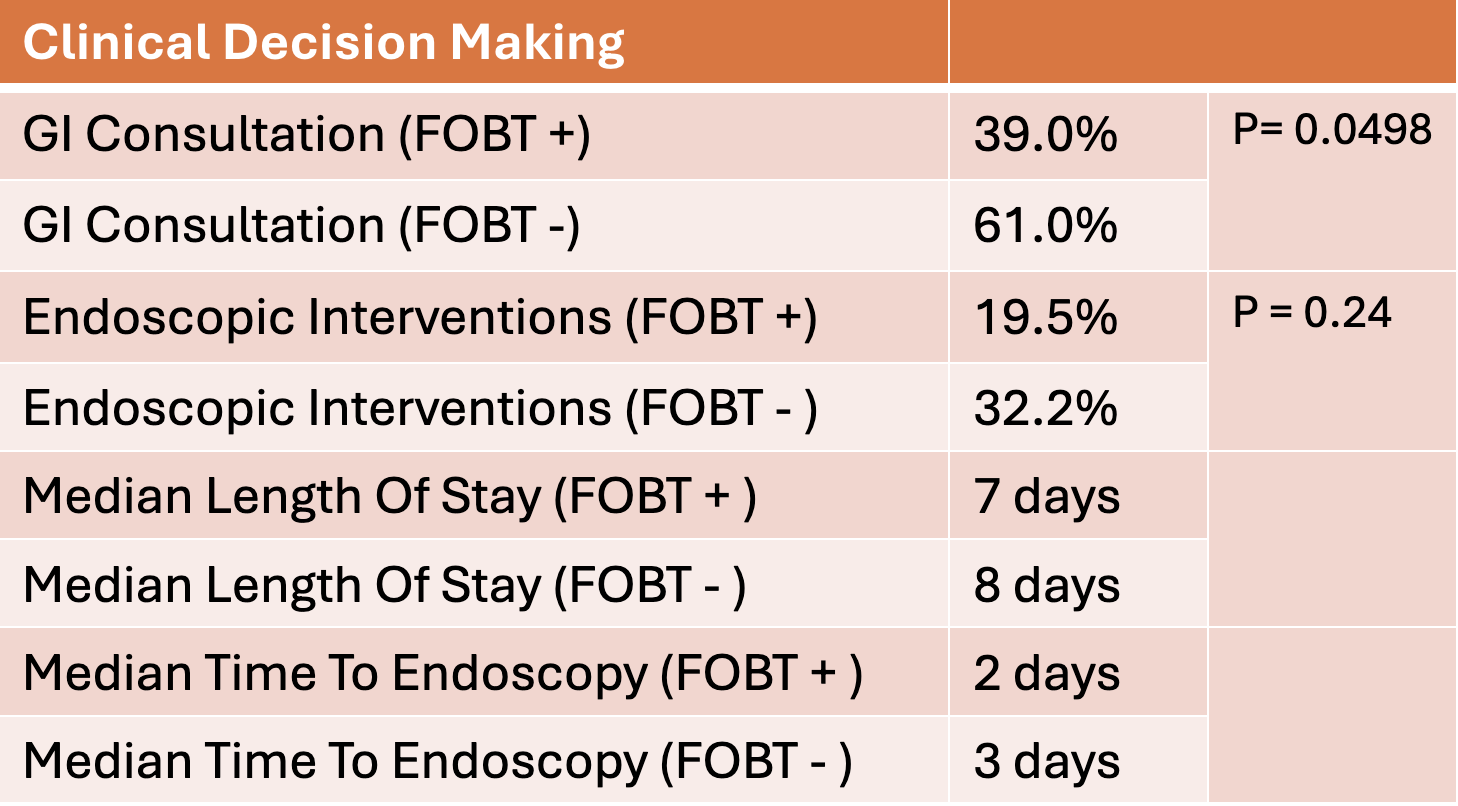
Task: Click the 3 days value cell
Action: [x=1078, y=760]
